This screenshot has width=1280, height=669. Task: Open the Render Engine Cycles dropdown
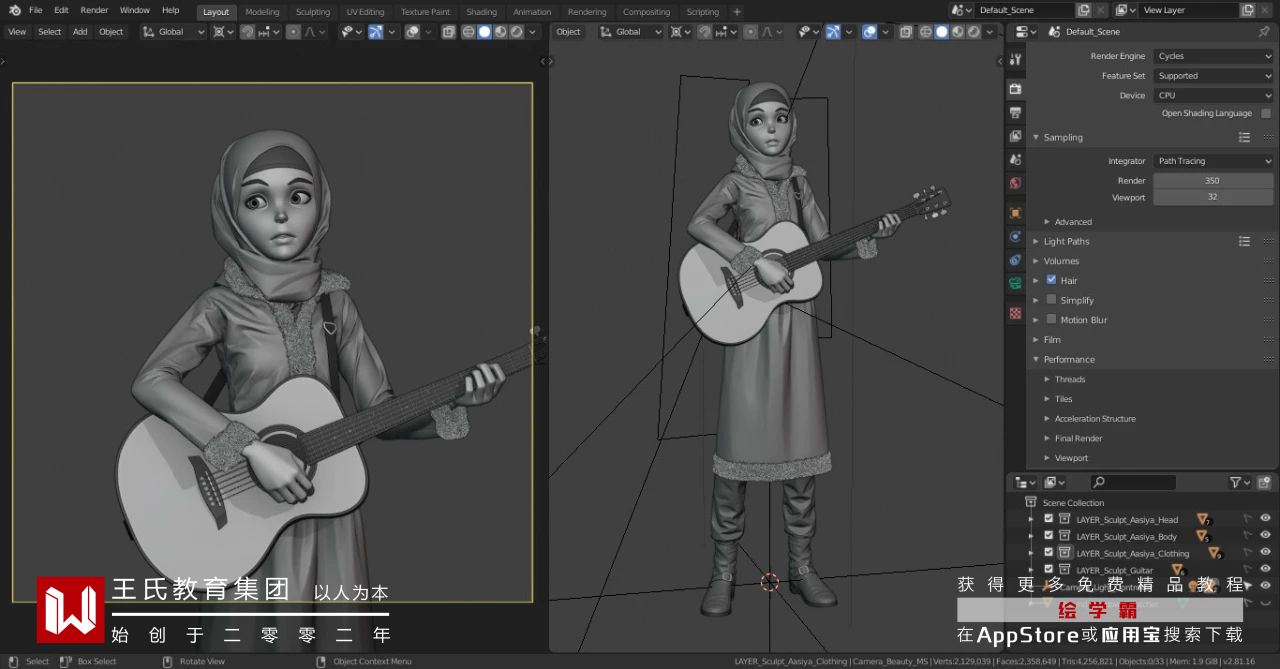click(x=1213, y=56)
